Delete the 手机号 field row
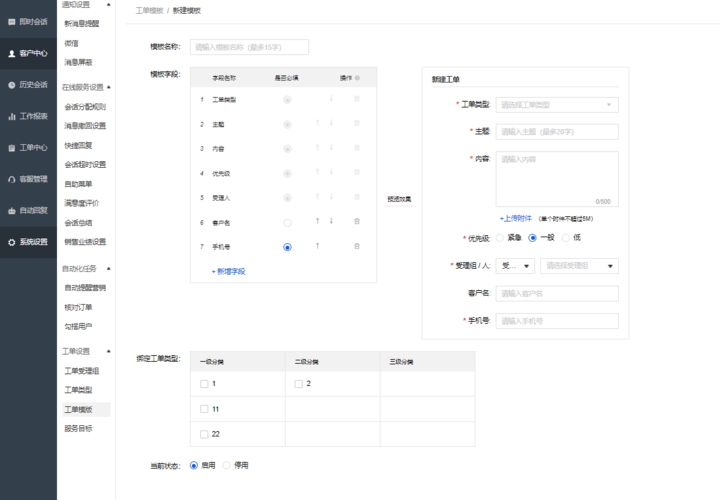Screen dimensions: 721x500 click(357, 247)
